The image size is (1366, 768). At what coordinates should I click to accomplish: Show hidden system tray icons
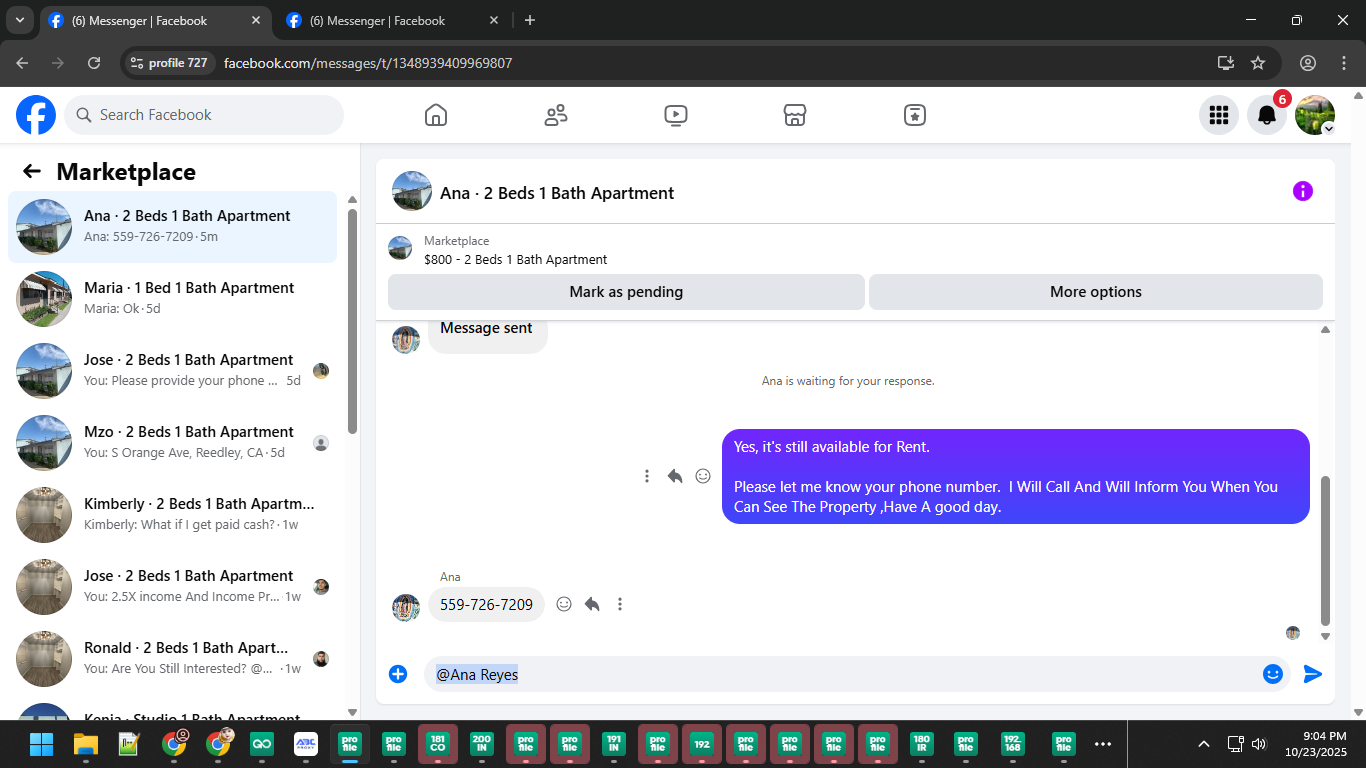[x=1204, y=744]
